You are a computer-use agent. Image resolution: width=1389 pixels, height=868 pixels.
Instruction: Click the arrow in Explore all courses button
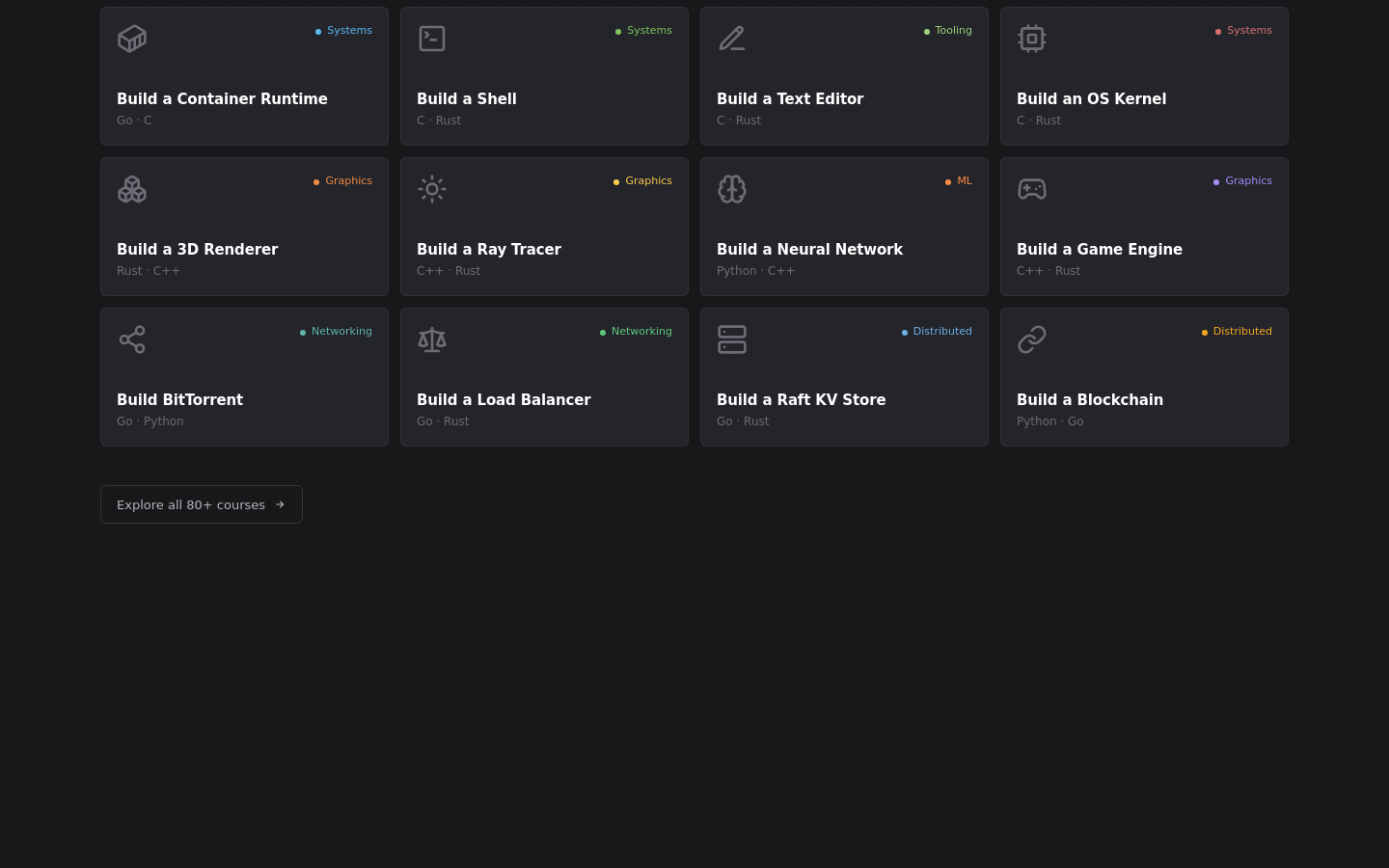pos(280,504)
